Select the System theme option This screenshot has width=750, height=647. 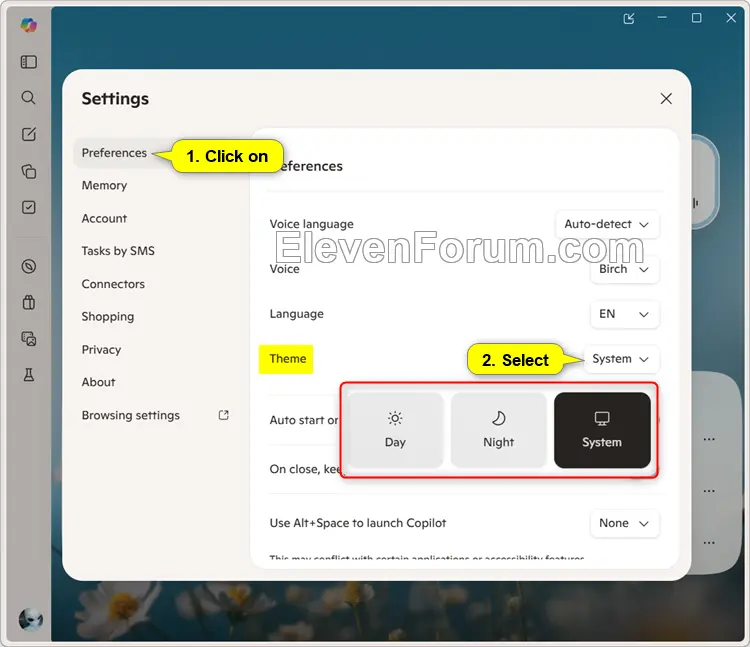tap(602, 430)
